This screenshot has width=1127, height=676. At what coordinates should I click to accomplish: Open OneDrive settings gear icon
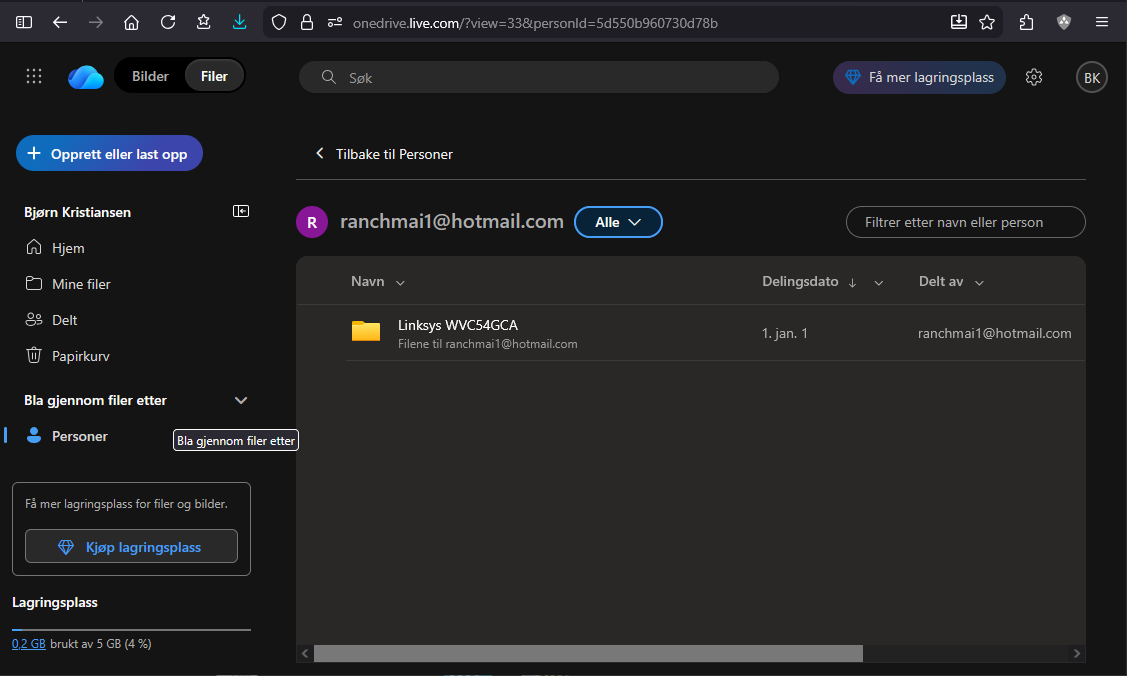(1034, 77)
